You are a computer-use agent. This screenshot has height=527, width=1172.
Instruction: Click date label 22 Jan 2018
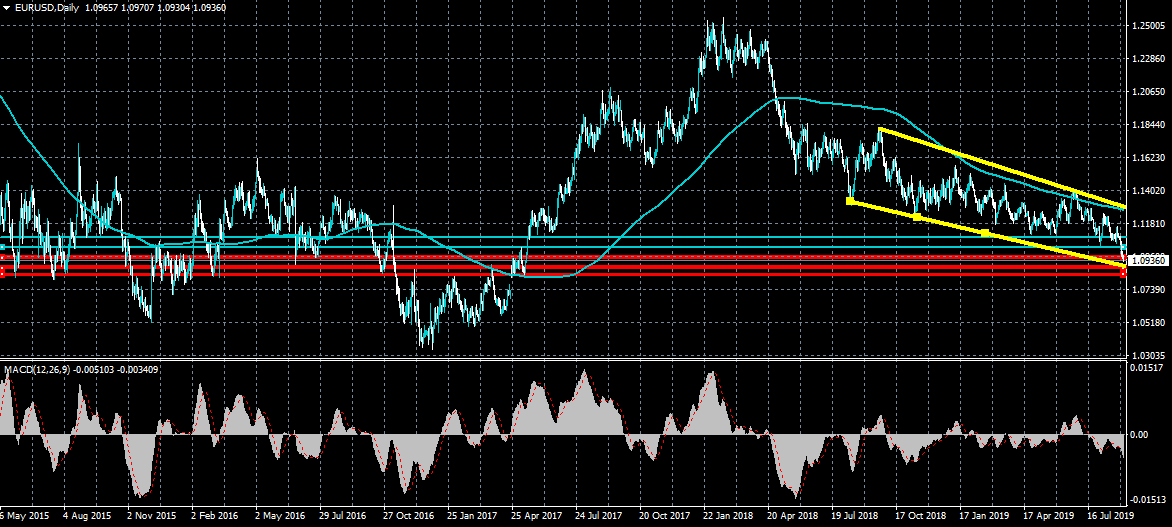pyautogui.click(x=729, y=516)
